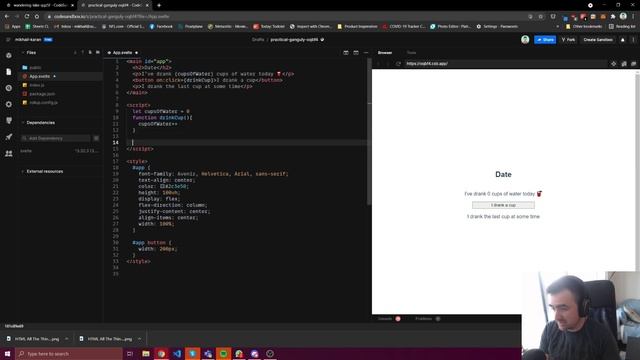The image size is (640, 360).
Task: Switch editor to preview layout icon
Action: pyautogui.click(x=356, y=53)
